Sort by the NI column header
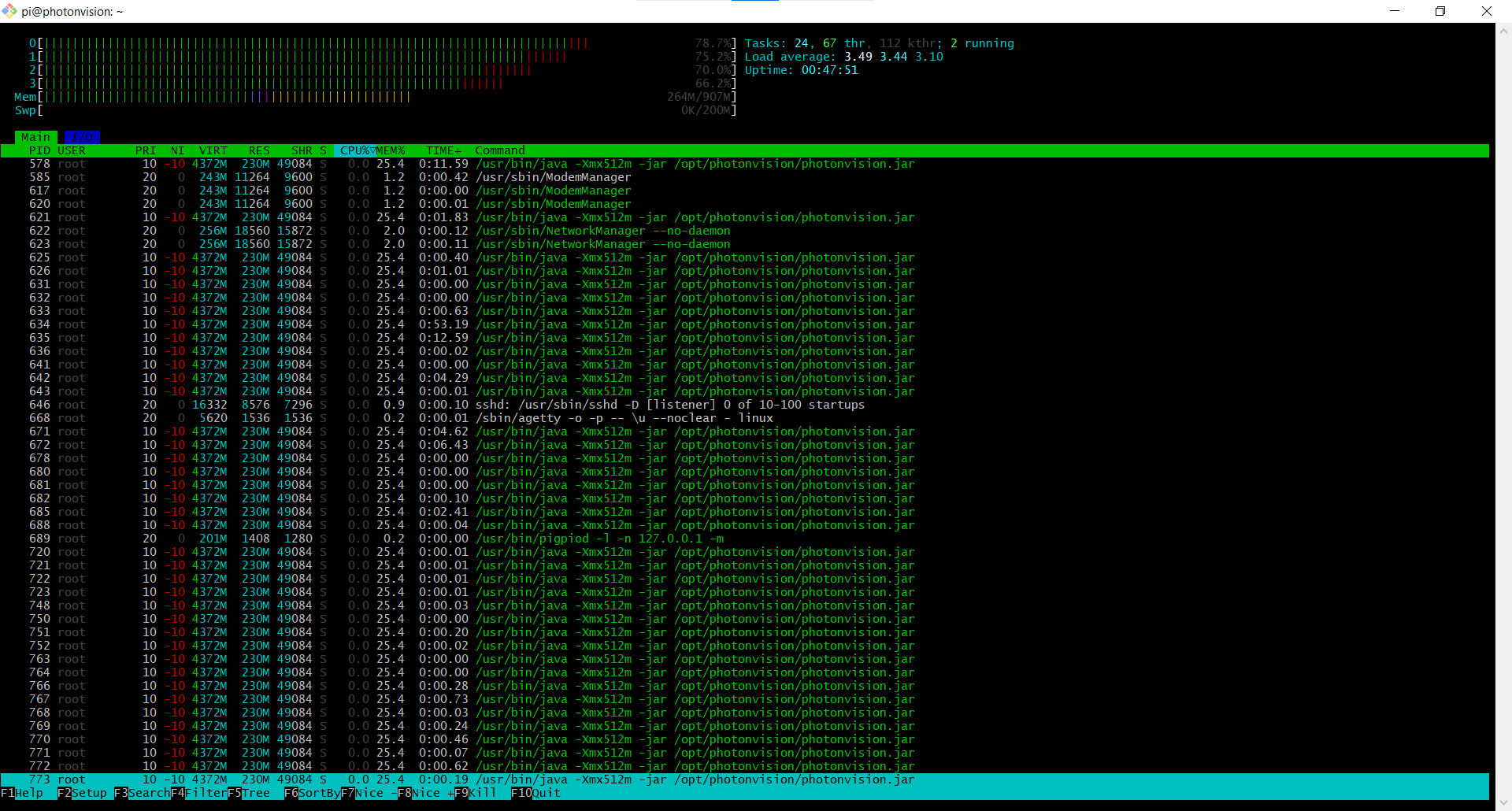 coord(178,150)
